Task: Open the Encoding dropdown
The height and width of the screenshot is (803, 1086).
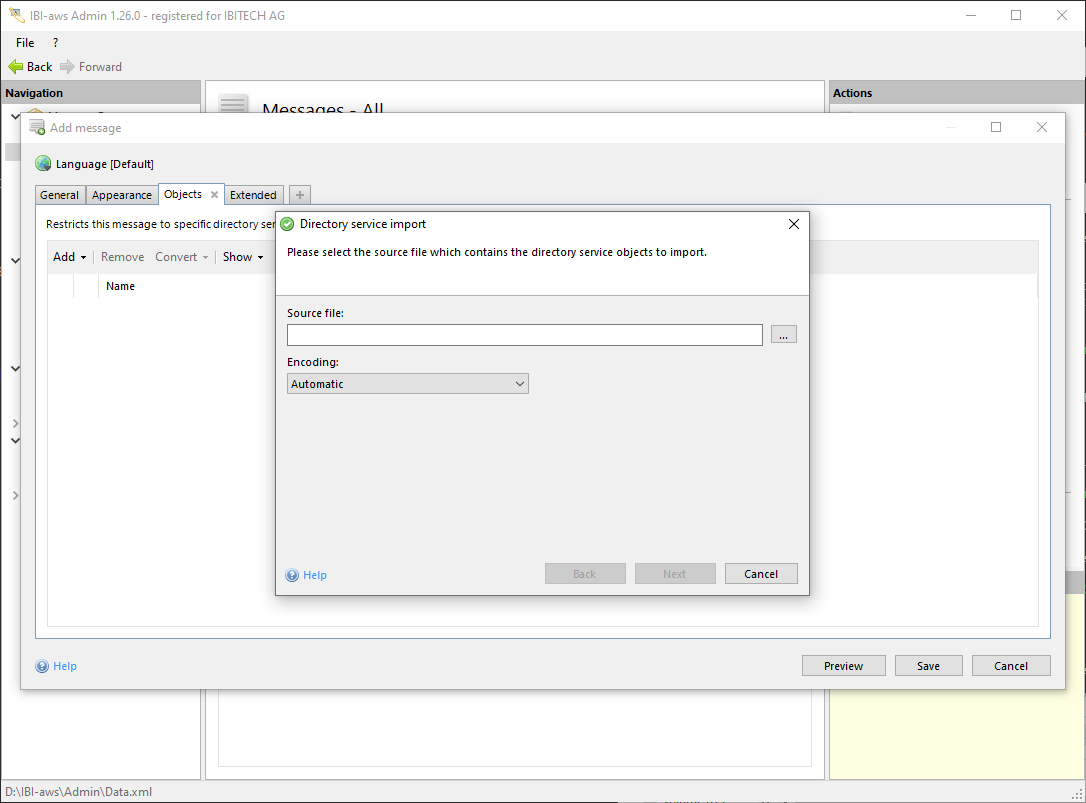Action: click(407, 384)
